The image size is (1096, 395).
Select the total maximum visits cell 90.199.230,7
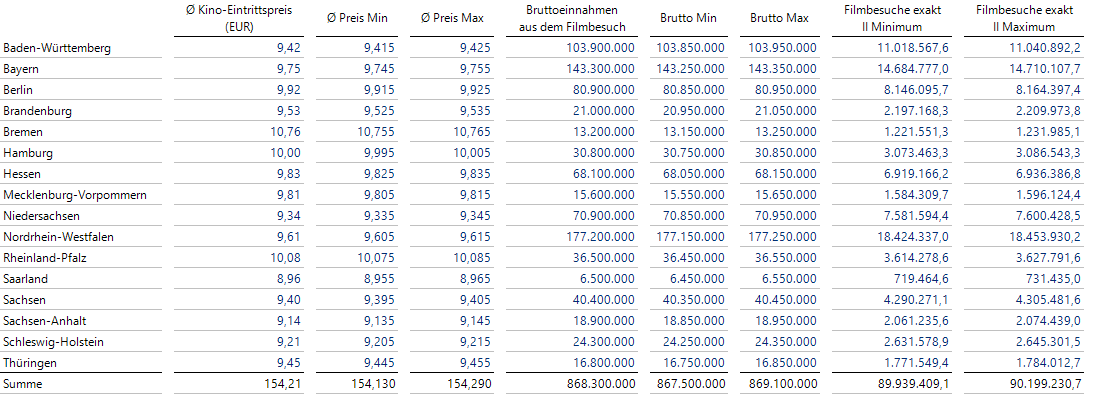[x=1042, y=384]
